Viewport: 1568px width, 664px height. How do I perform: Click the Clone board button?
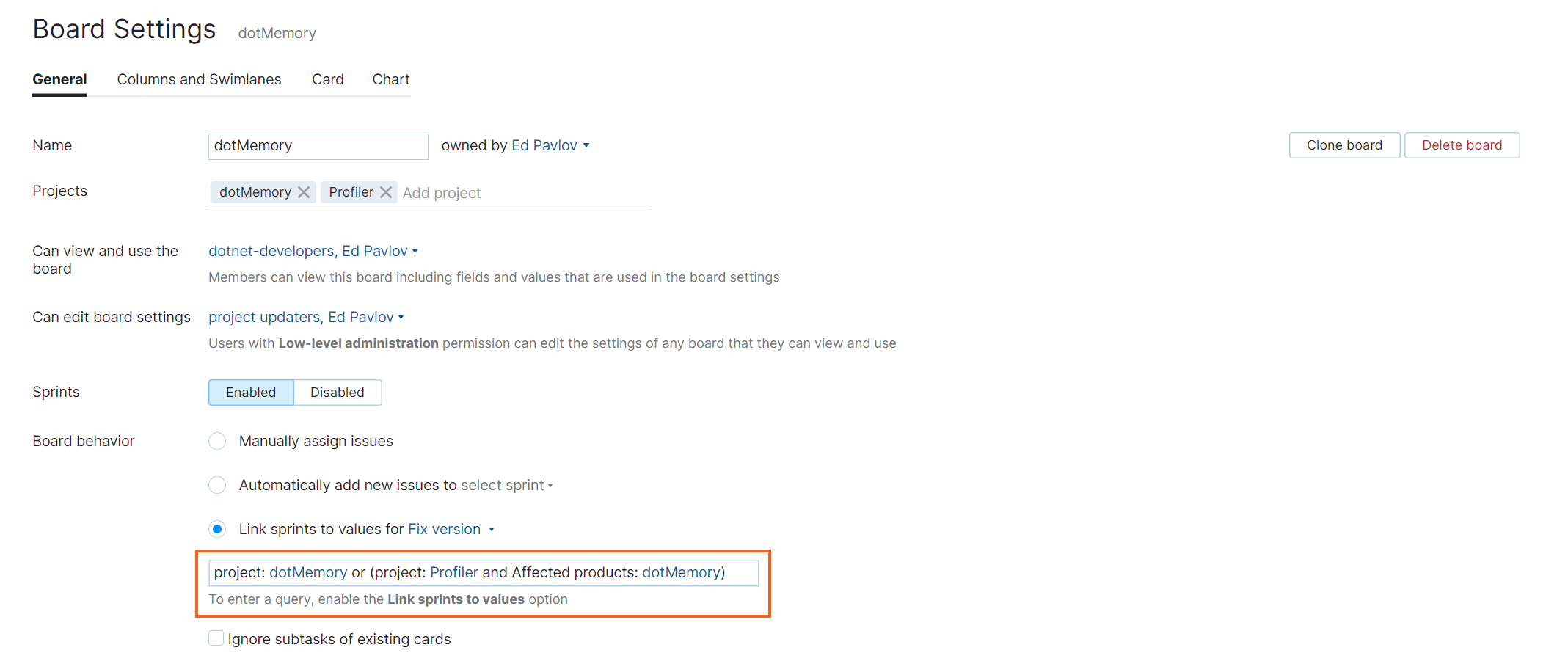pyautogui.click(x=1343, y=145)
